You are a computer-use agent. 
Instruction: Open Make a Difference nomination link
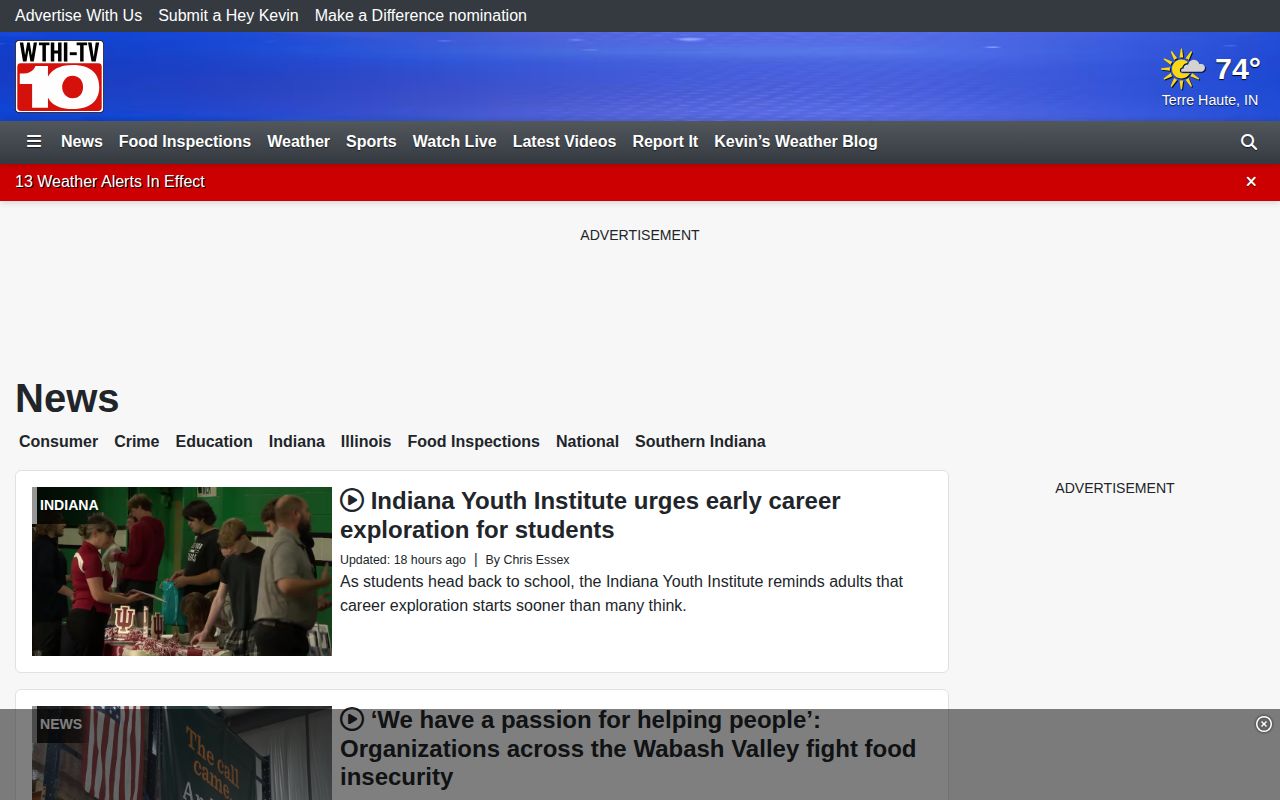tap(421, 16)
